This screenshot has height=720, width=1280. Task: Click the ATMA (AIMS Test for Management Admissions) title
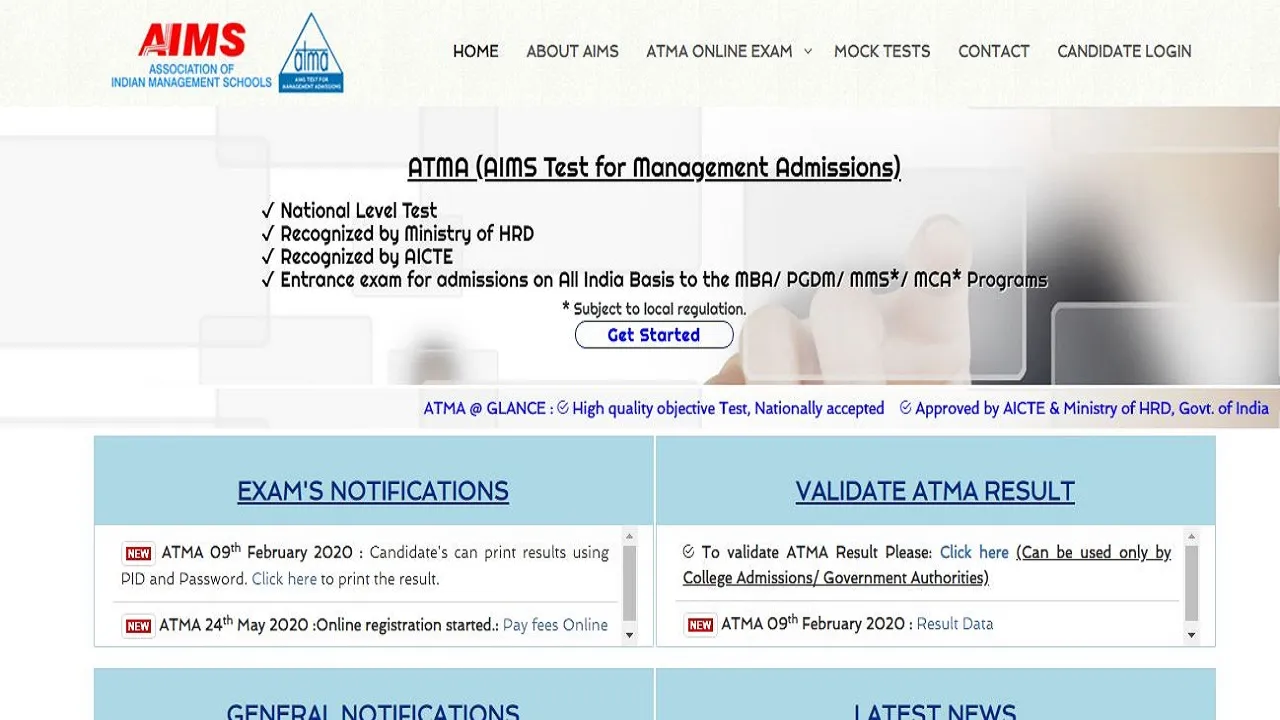pyautogui.click(x=654, y=167)
